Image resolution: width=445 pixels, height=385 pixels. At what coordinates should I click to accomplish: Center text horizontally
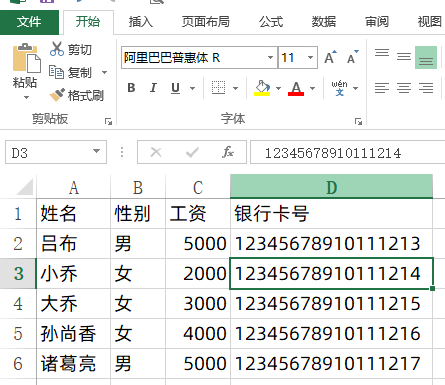pyautogui.click(x=404, y=88)
